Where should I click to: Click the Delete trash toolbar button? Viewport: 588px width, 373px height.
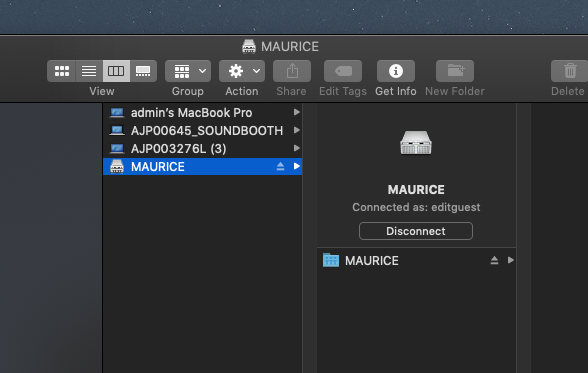click(570, 71)
